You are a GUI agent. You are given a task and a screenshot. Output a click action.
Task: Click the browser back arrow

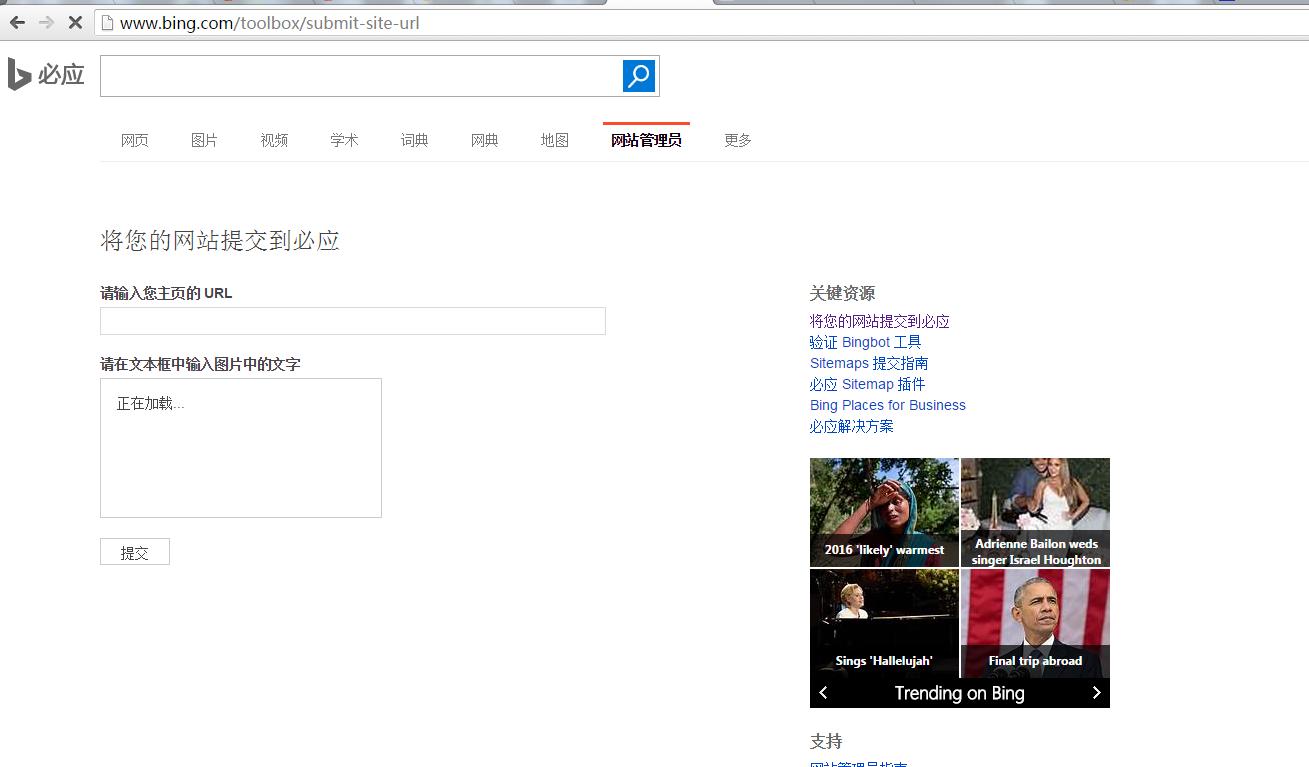click(16, 22)
